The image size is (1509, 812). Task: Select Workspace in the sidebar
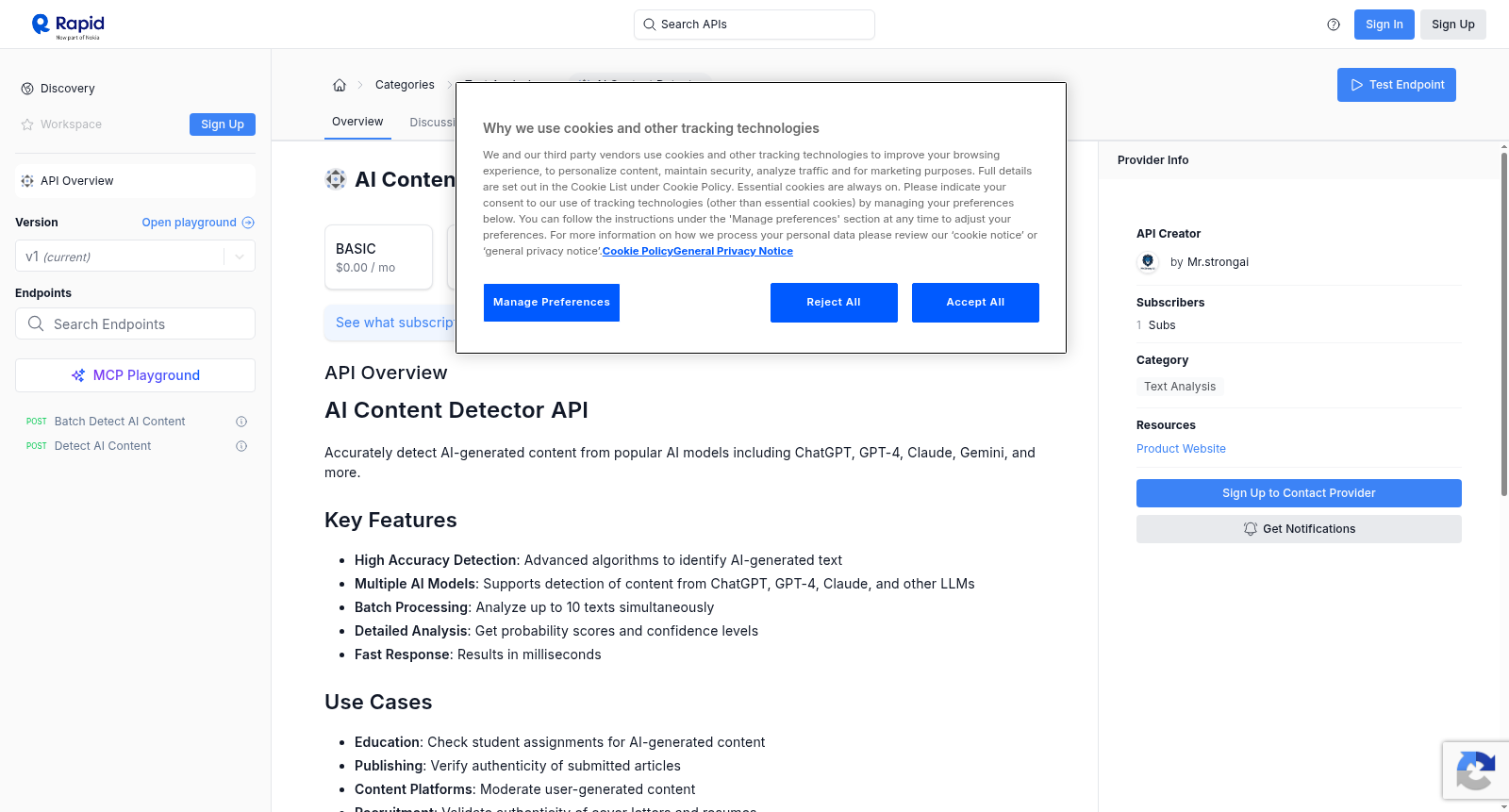(71, 124)
